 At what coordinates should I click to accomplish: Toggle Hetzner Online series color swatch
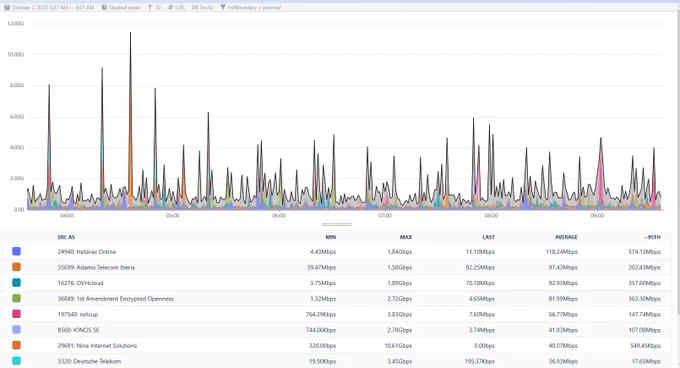click(16, 251)
